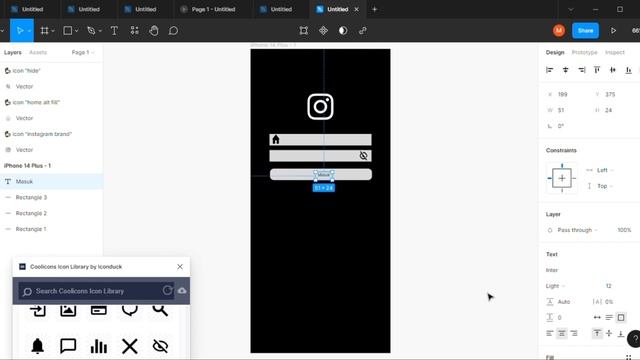Select the Masuk text layer

(51, 182)
